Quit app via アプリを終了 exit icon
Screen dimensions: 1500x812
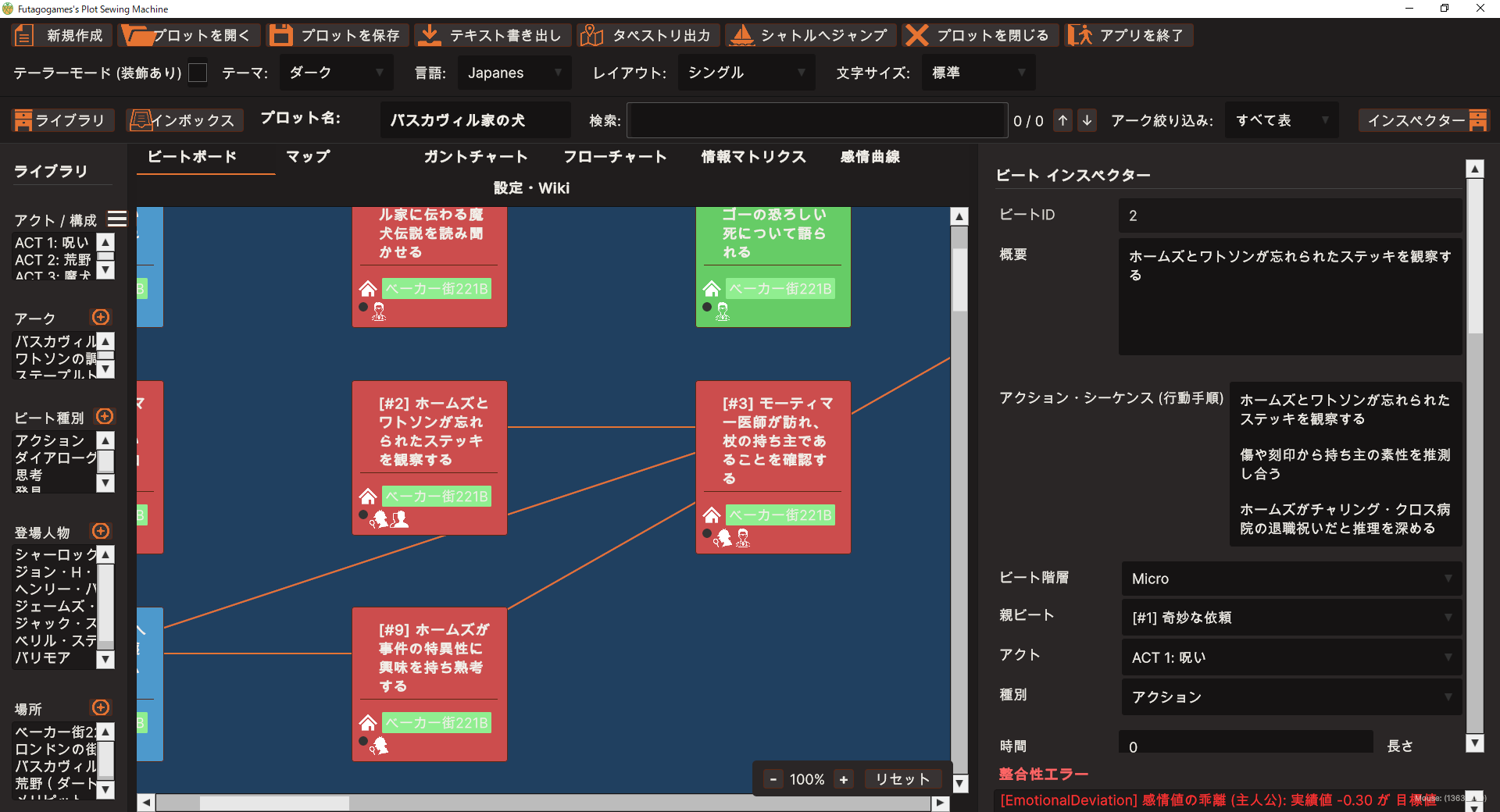[x=1080, y=35]
